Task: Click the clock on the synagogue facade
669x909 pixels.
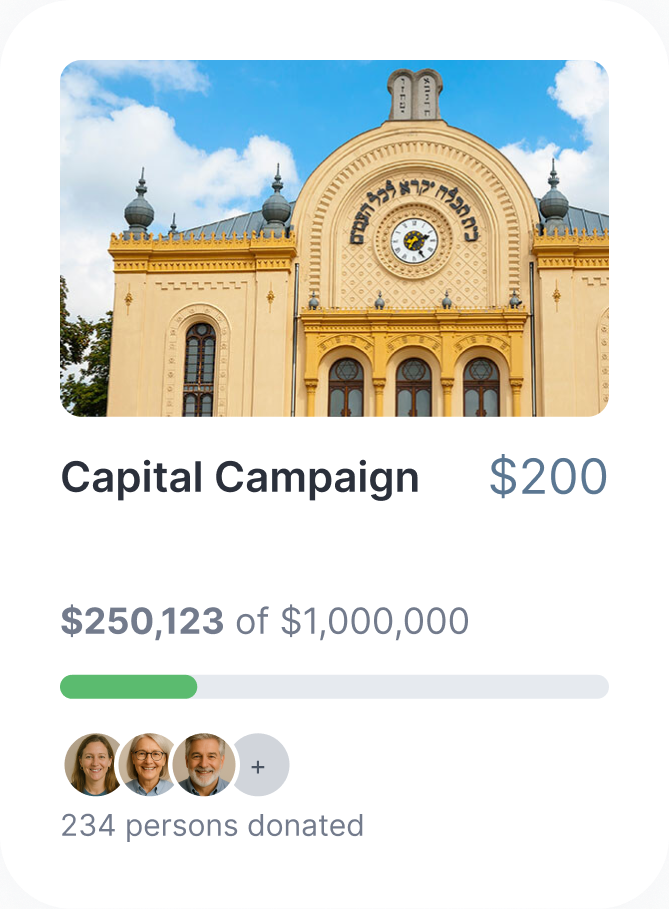Action: tap(414, 240)
